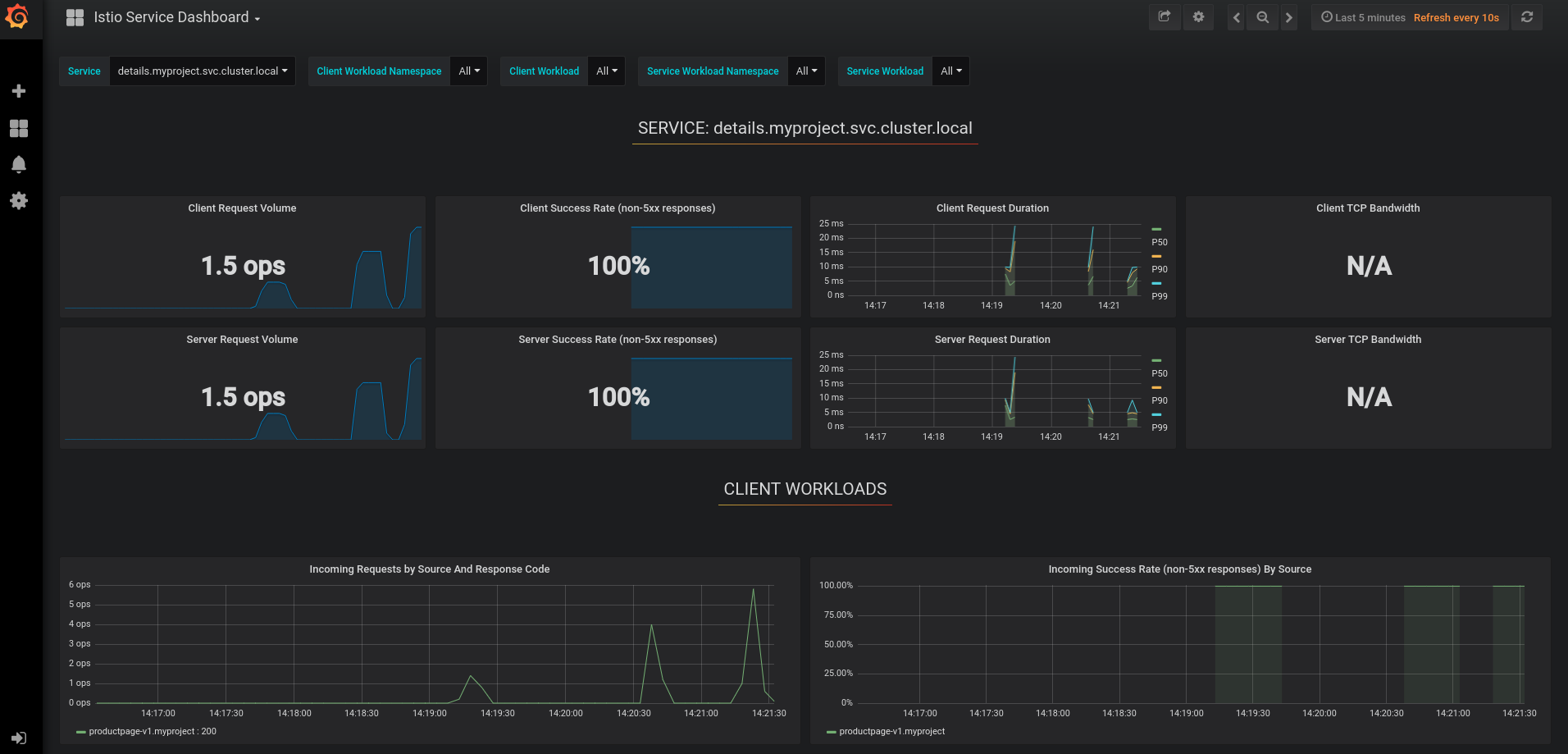Open the Istio Service Dashboard title menu

176,17
